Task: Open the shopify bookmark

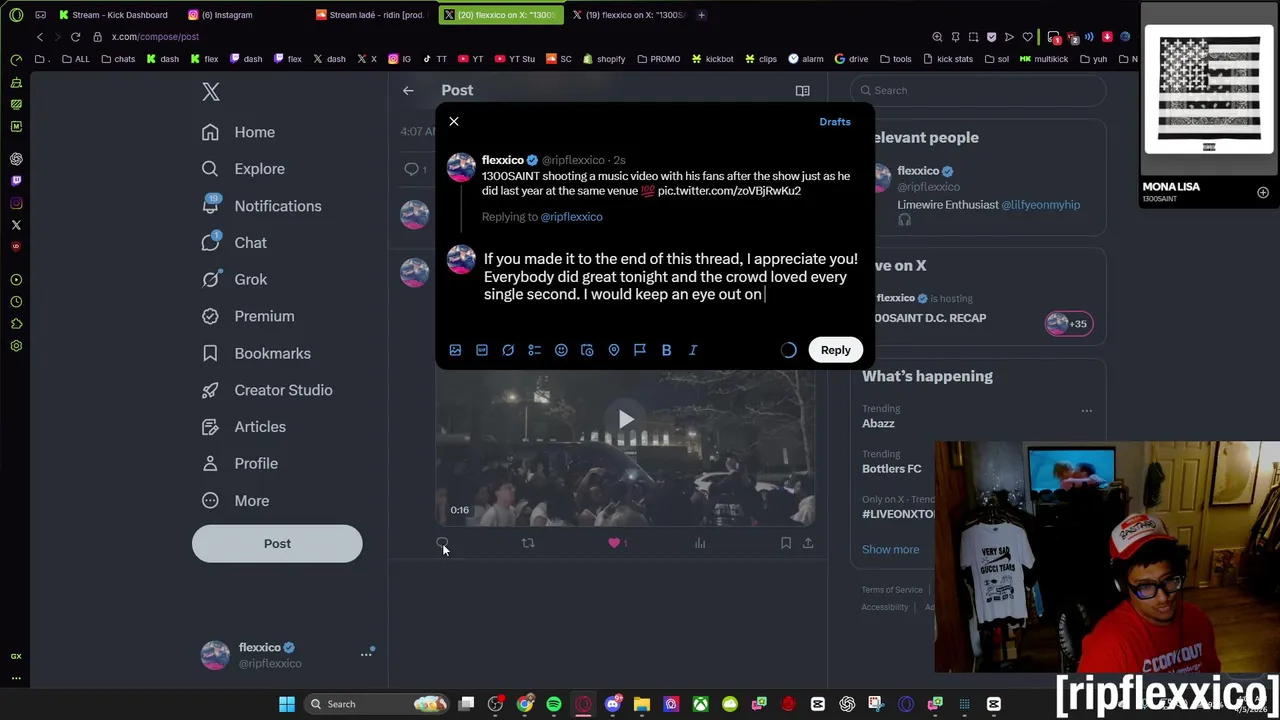Action: (603, 59)
